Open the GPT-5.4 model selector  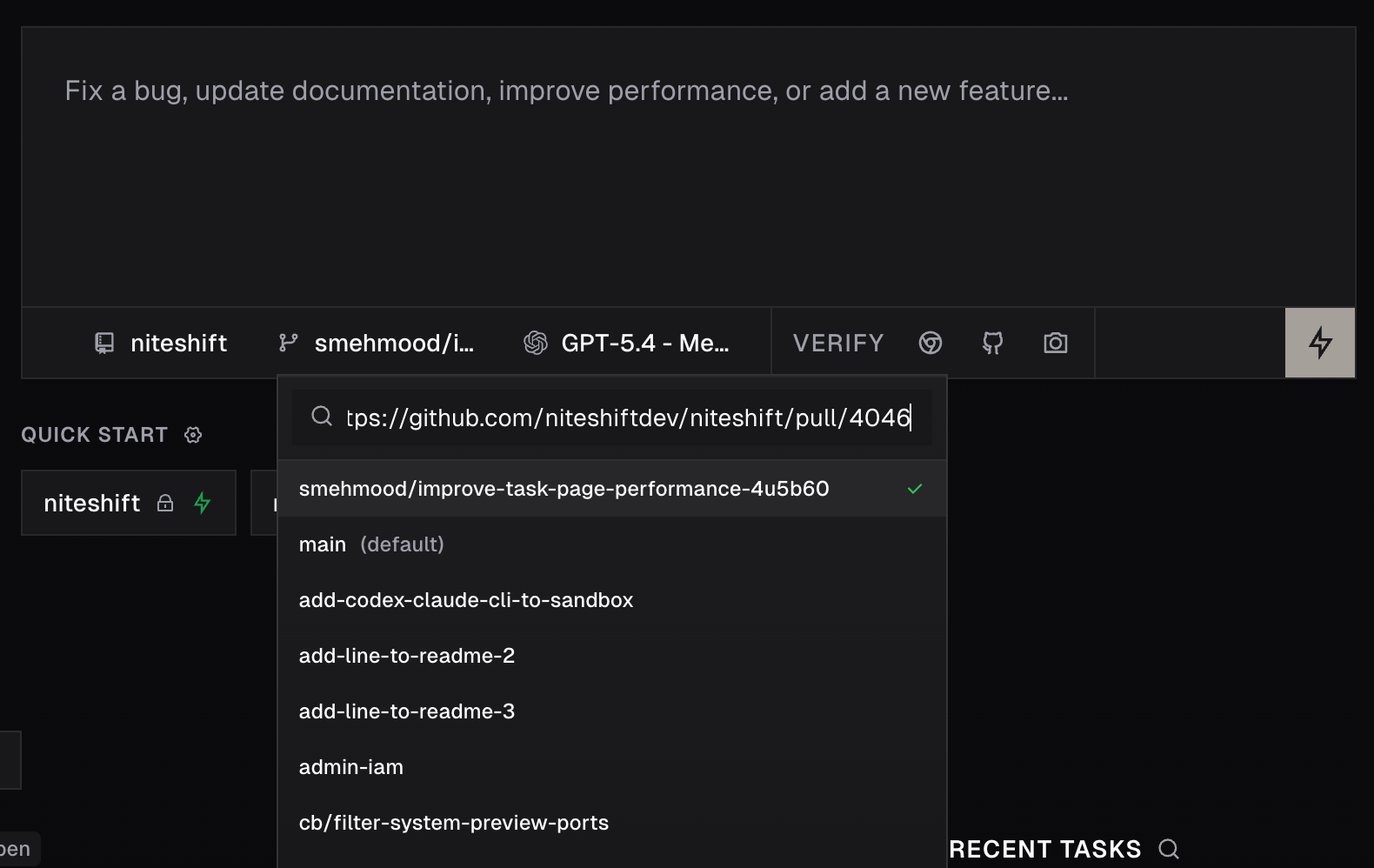(626, 344)
